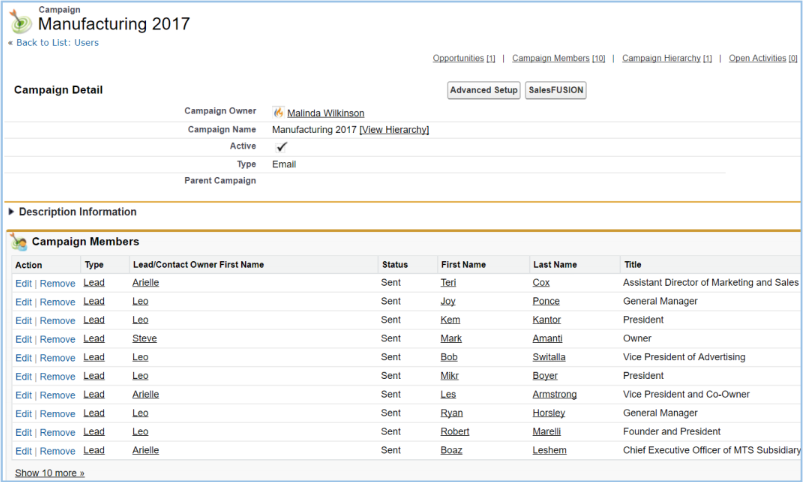
Task: Open the Campaign Hierarchy related list
Action: 667,59
